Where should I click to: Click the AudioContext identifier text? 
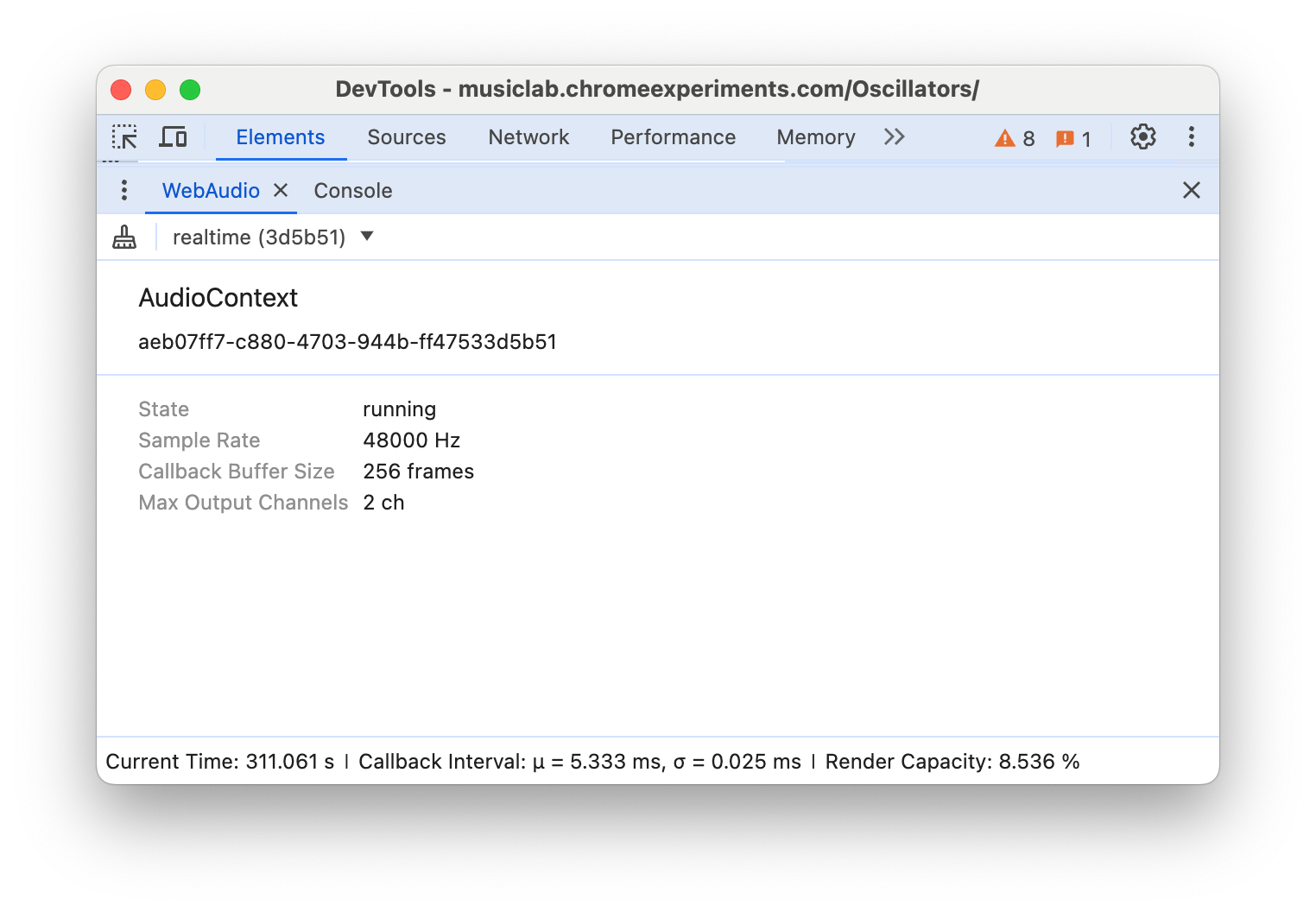click(347, 341)
